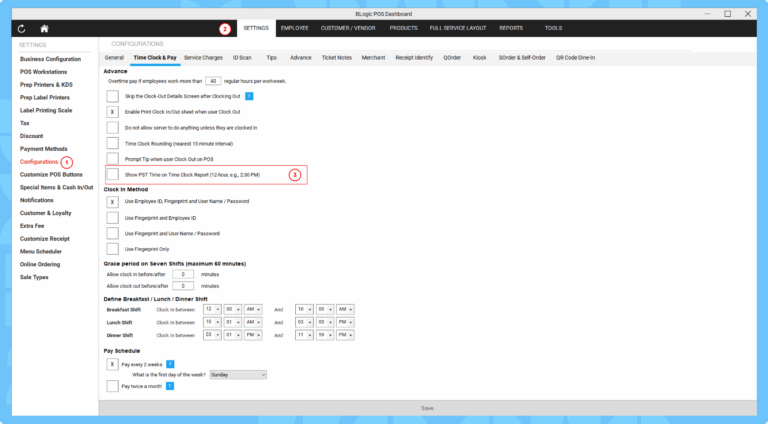Check Pay twice a month checkbox
The width and height of the screenshot is (768, 424).
pyautogui.click(x=113, y=386)
